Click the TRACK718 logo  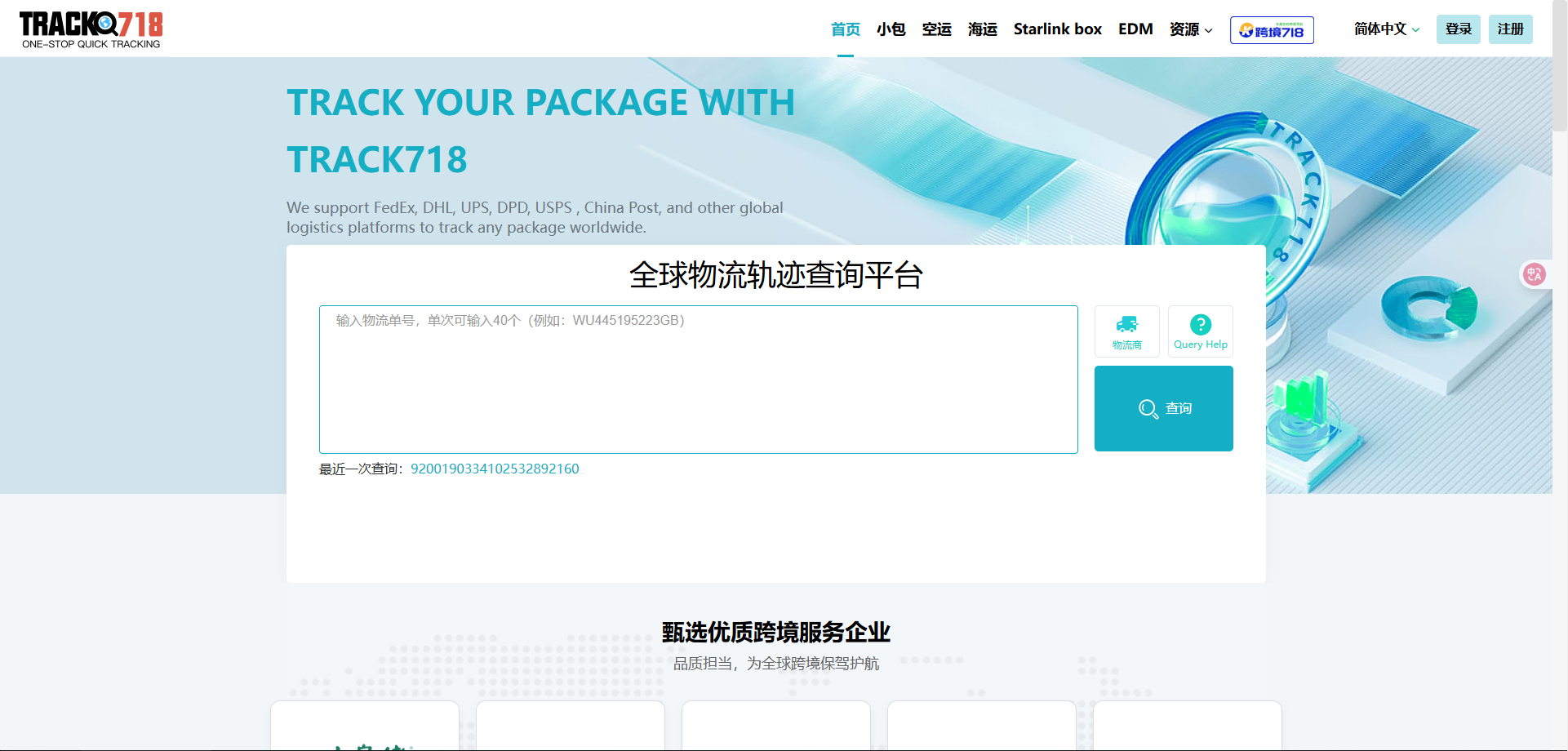(91, 29)
